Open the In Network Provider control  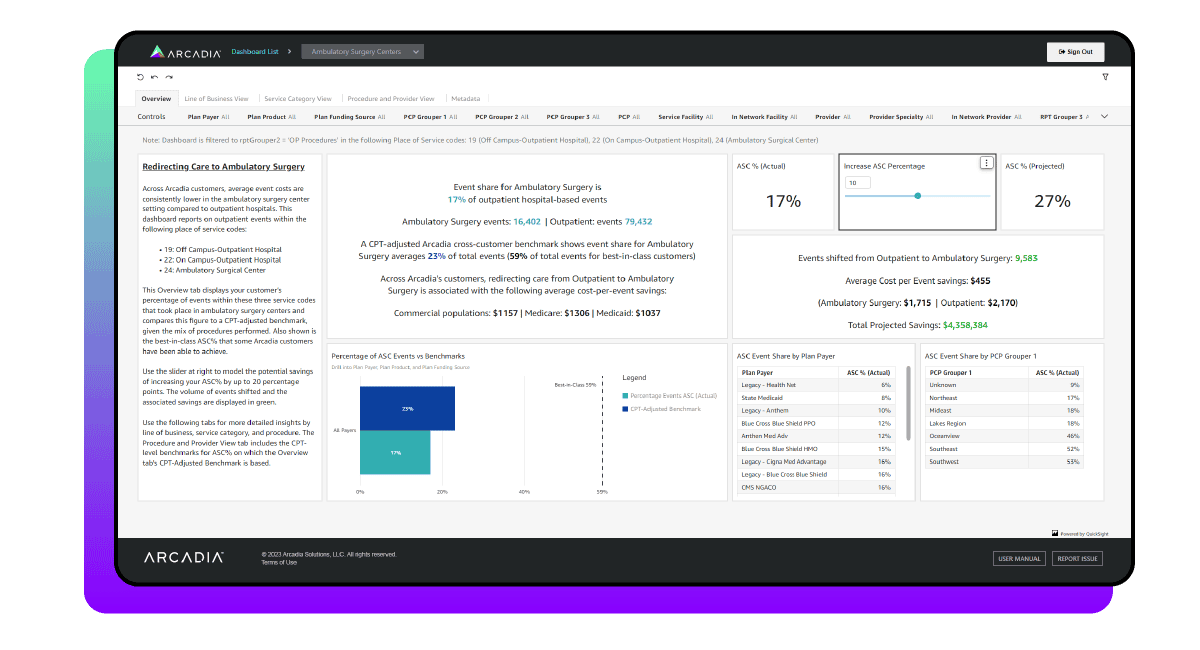[x=987, y=117]
